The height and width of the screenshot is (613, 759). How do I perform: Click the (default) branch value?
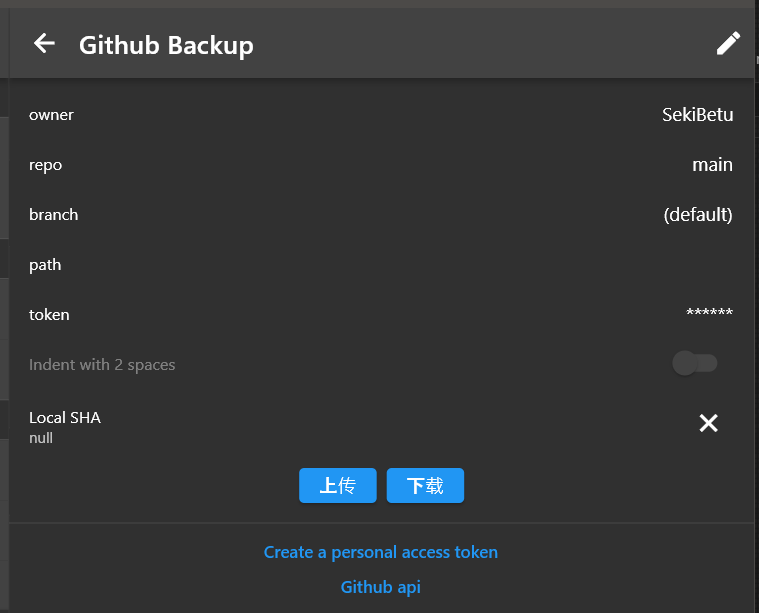(x=698, y=215)
